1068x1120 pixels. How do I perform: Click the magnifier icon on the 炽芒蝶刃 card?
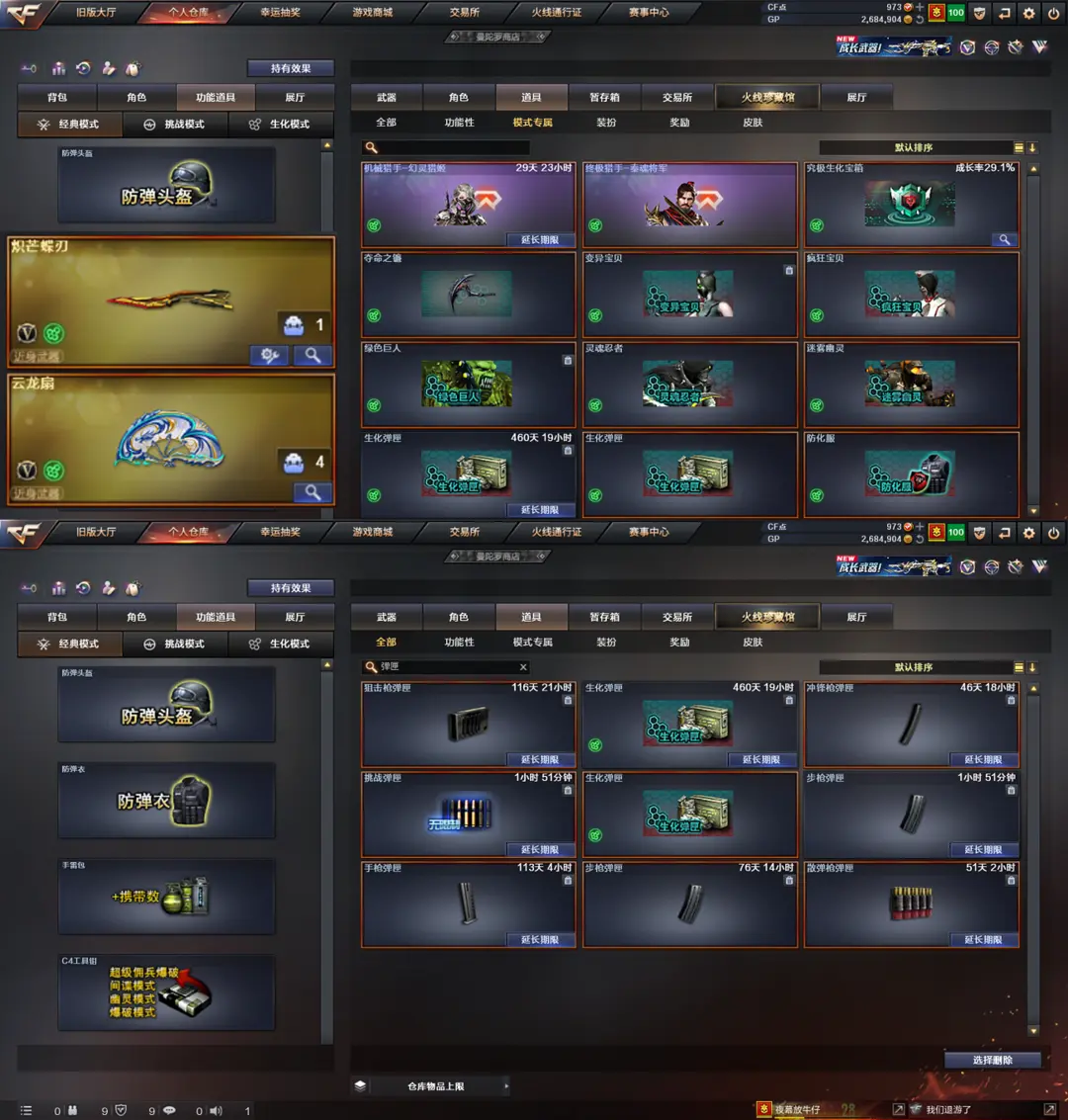312,355
